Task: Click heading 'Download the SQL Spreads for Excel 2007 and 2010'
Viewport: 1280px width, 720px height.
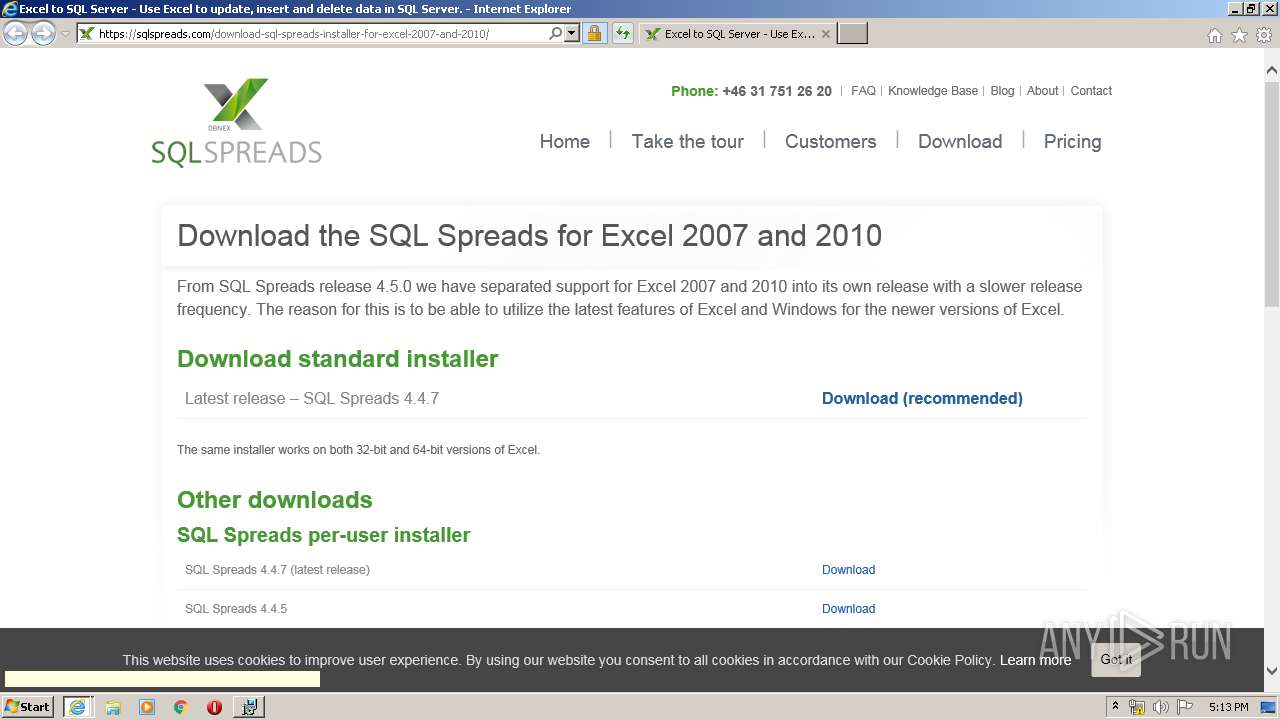Action: point(530,236)
